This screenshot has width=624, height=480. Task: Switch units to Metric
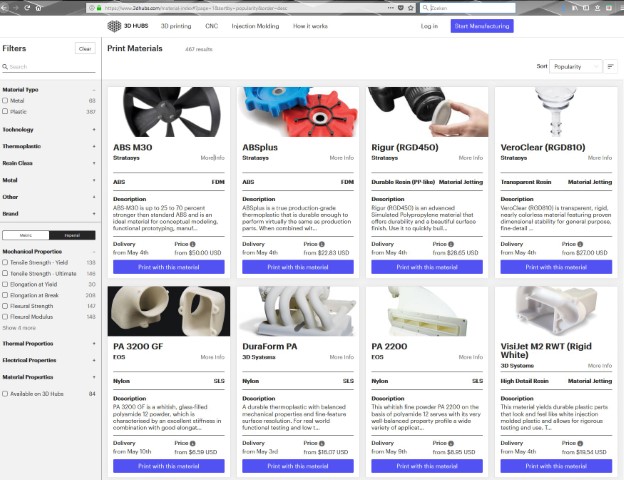[26, 235]
